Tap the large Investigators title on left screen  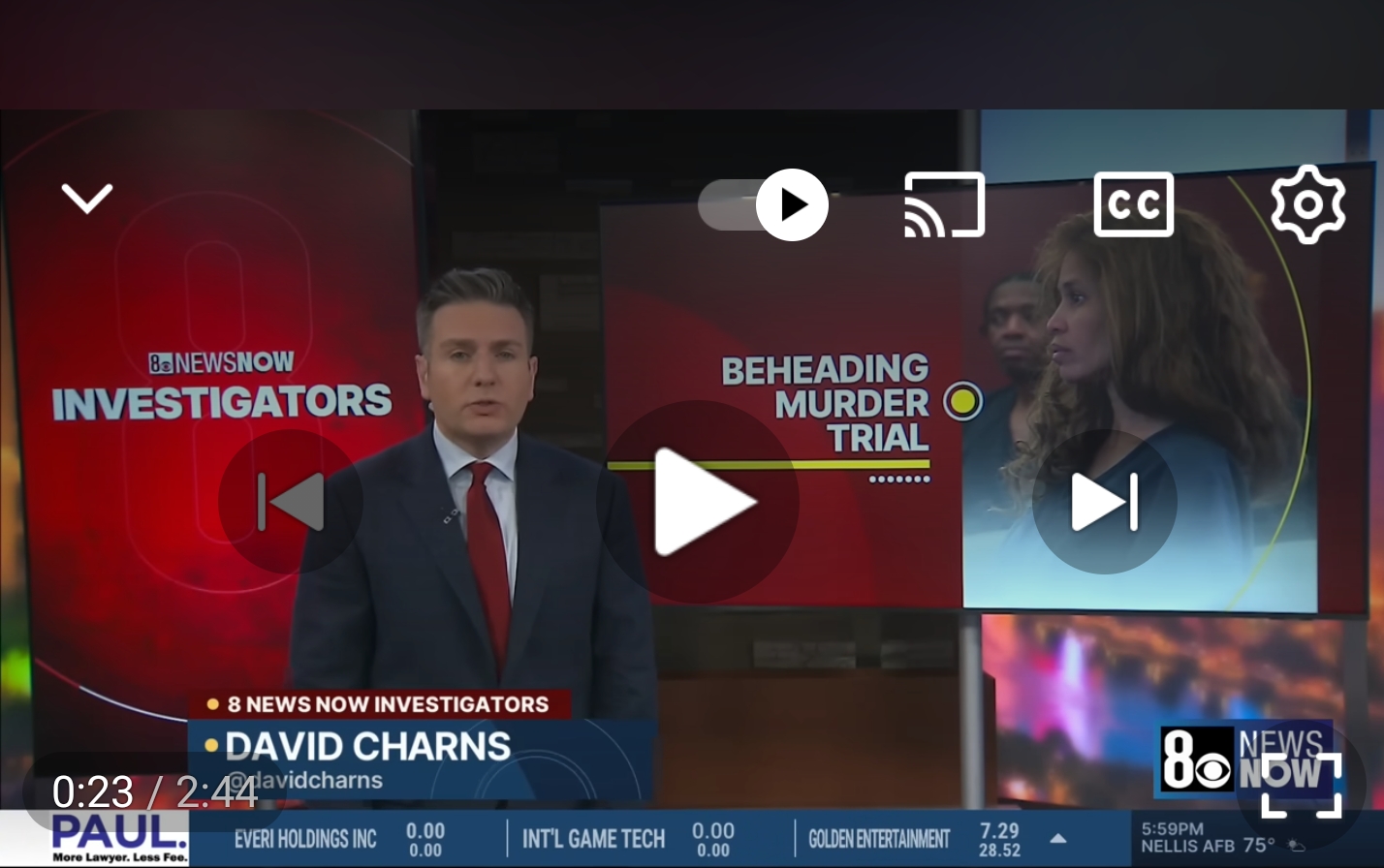point(222,403)
